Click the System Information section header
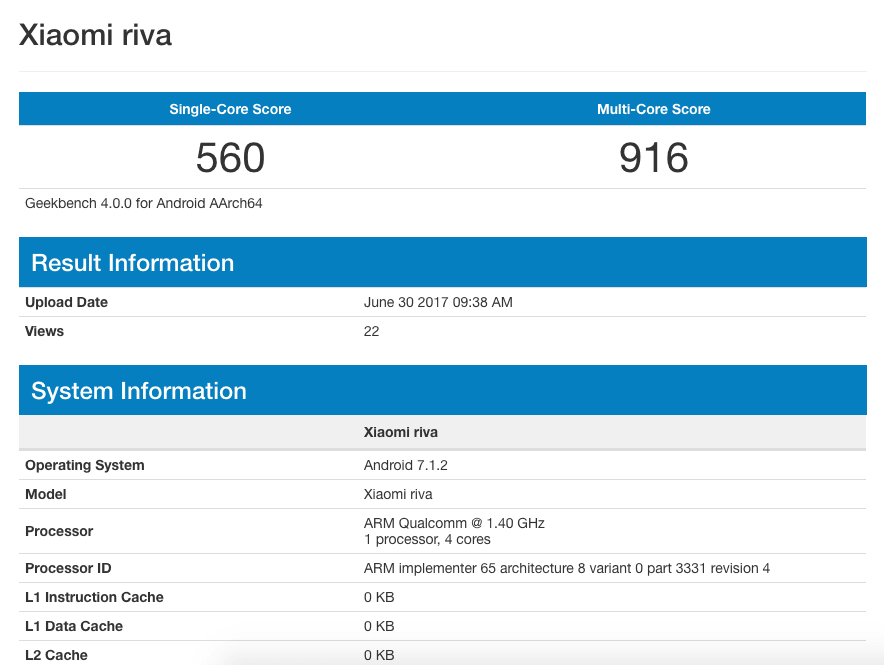884x665 pixels. tap(443, 390)
